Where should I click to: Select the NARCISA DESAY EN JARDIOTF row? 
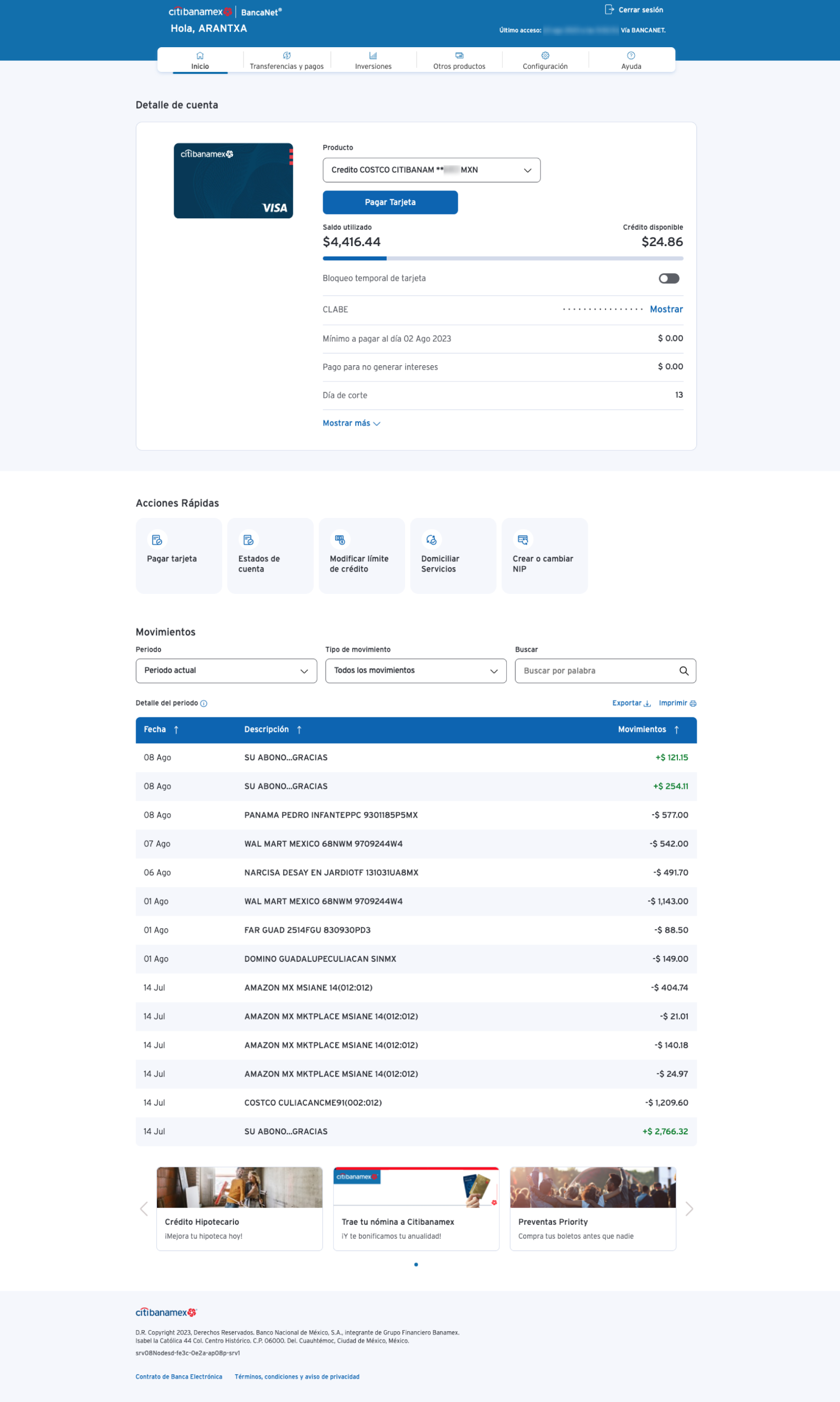pyautogui.click(x=416, y=872)
